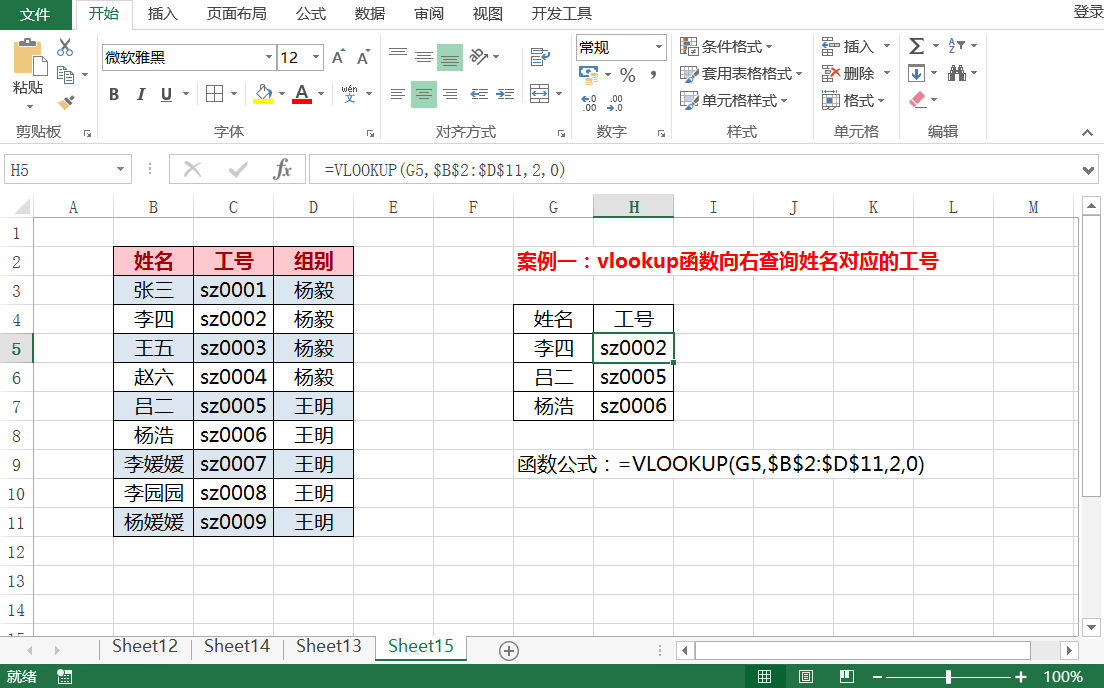Click 登录 sign in link
Viewport: 1104px width, 688px height.
(1089, 11)
